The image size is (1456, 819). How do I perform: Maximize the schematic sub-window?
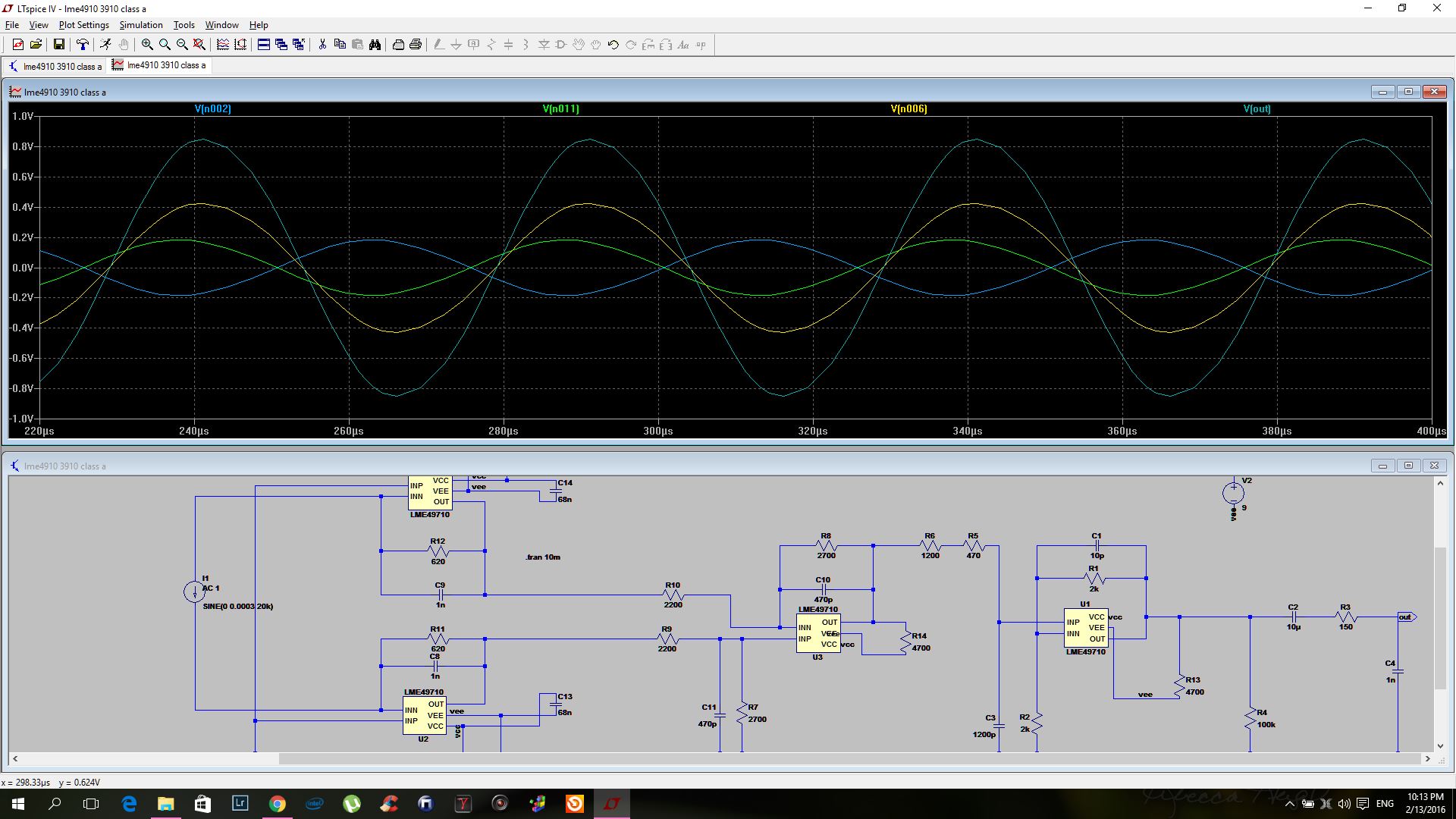coord(1408,466)
